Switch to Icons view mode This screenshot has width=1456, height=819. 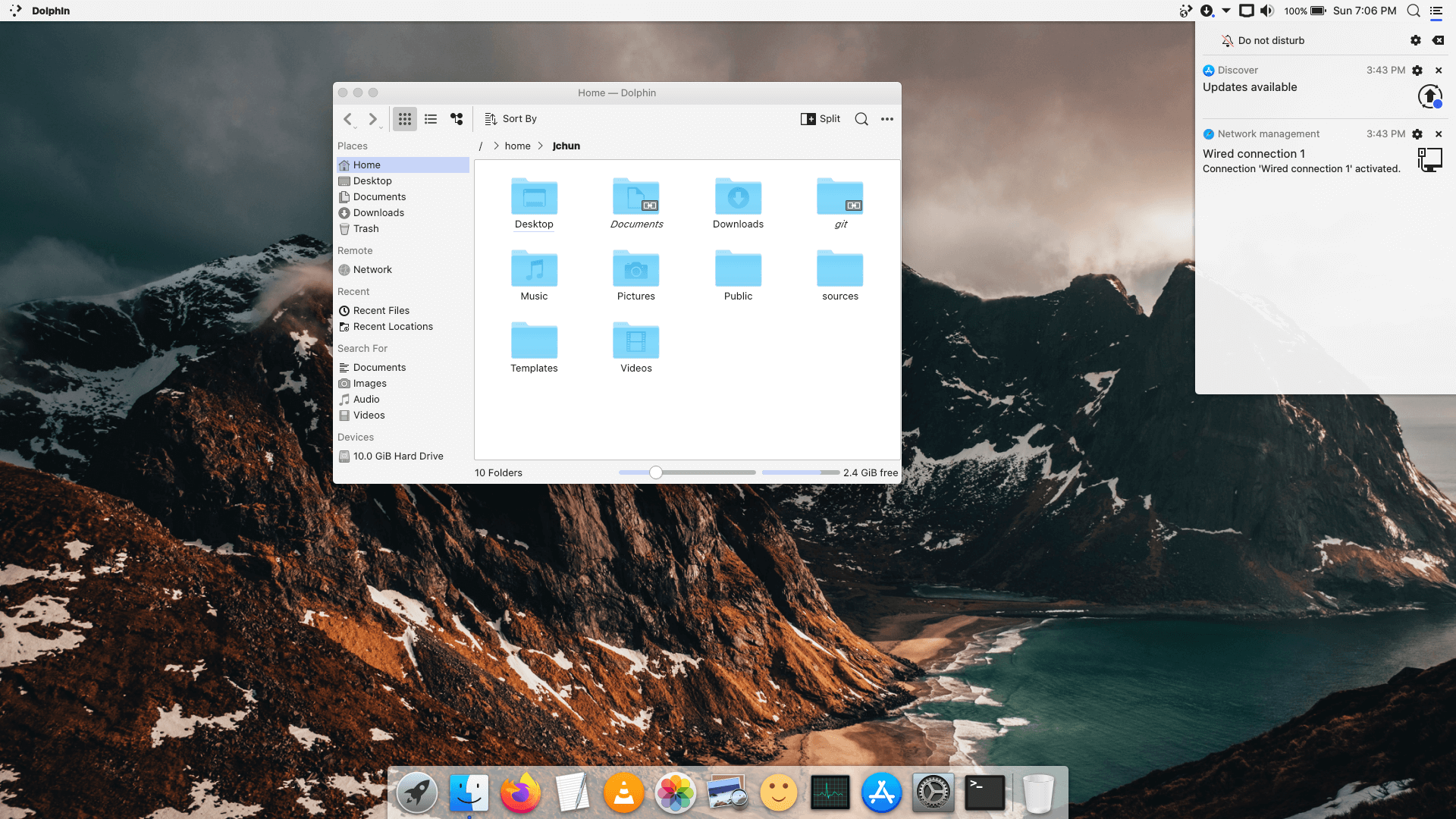coord(405,119)
